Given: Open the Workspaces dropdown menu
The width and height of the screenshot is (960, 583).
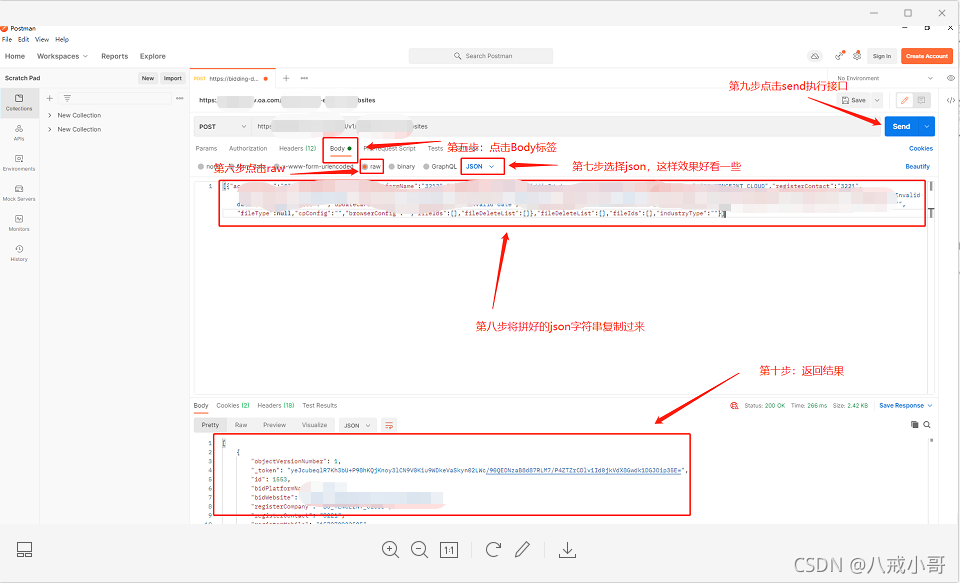Looking at the screenshot, I should (x=62, y=56).
